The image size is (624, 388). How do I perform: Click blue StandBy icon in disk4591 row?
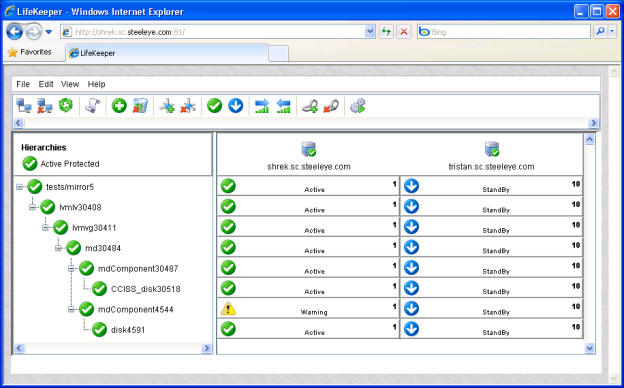point(411,329)
